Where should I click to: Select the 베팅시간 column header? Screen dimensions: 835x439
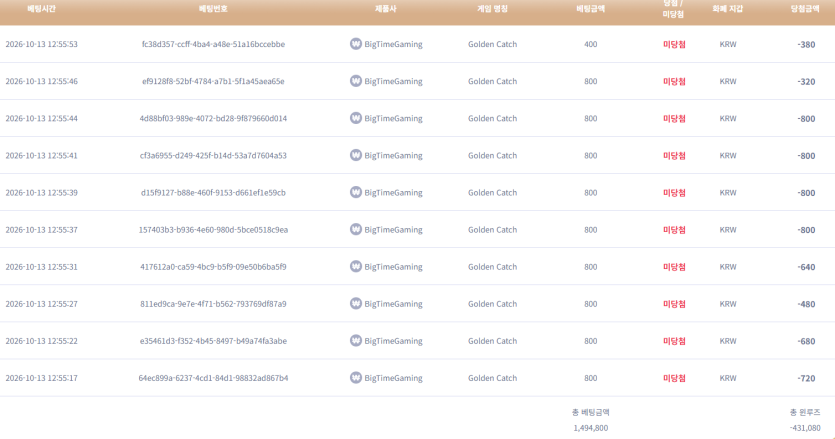[x=42, y=9]
